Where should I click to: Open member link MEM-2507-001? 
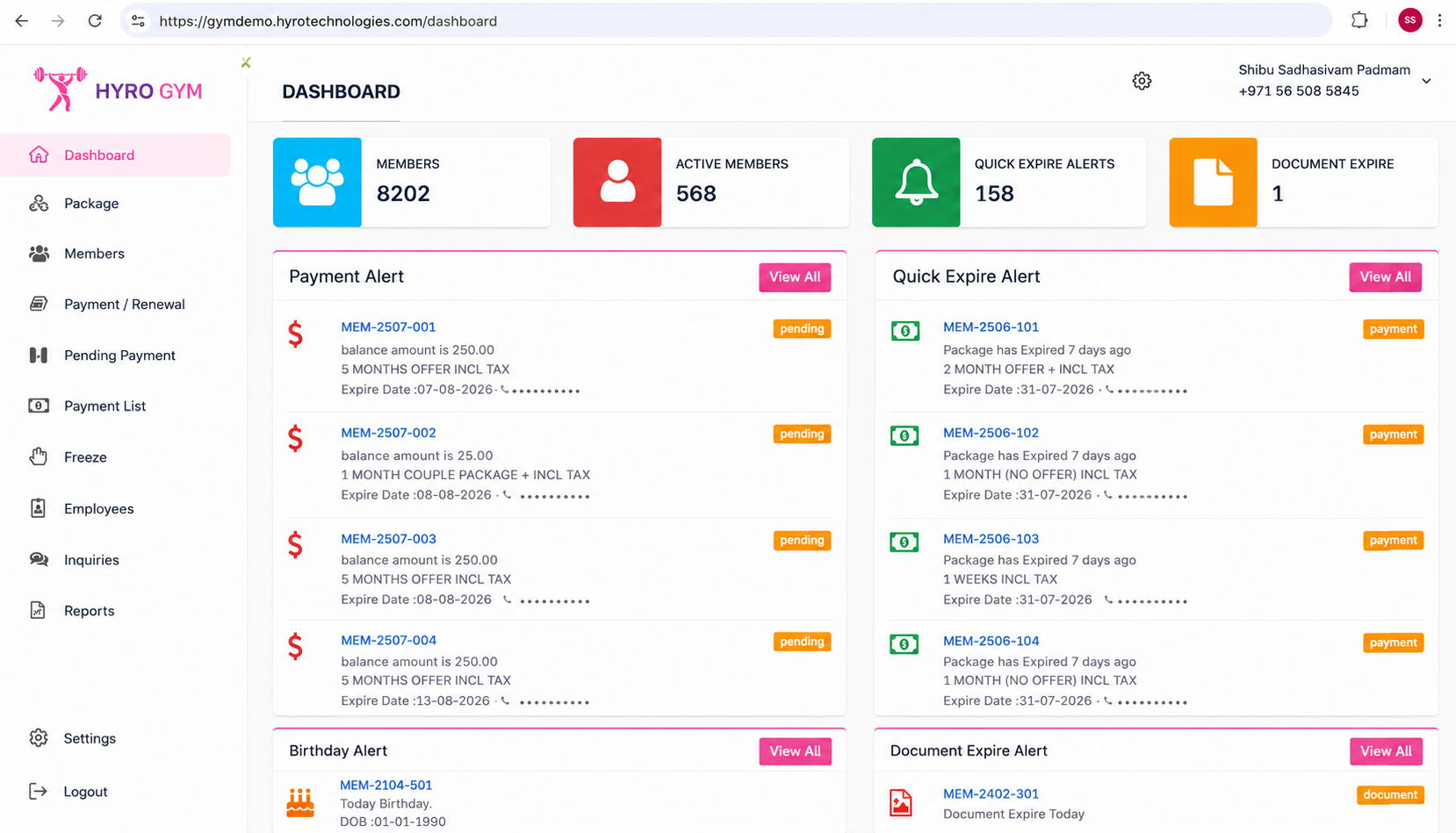[388, 327]
